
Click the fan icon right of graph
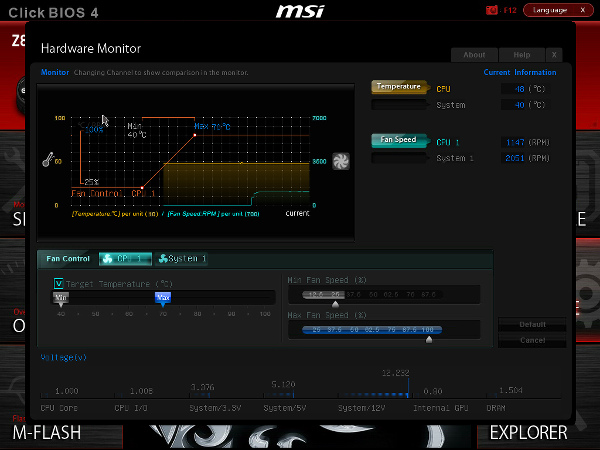coord(341,161)
